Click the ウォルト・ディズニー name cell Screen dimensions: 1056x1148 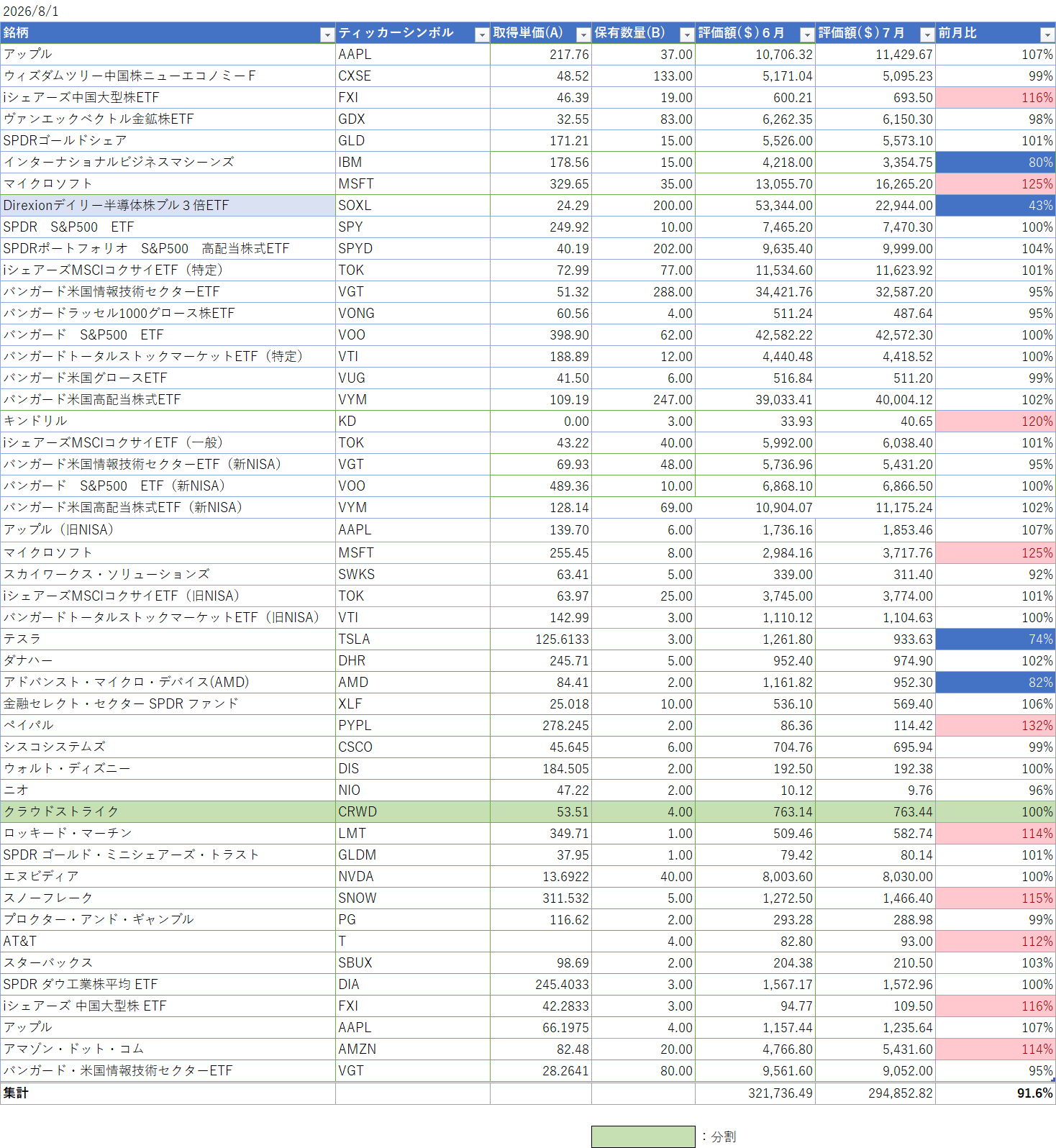click(168, 768)
